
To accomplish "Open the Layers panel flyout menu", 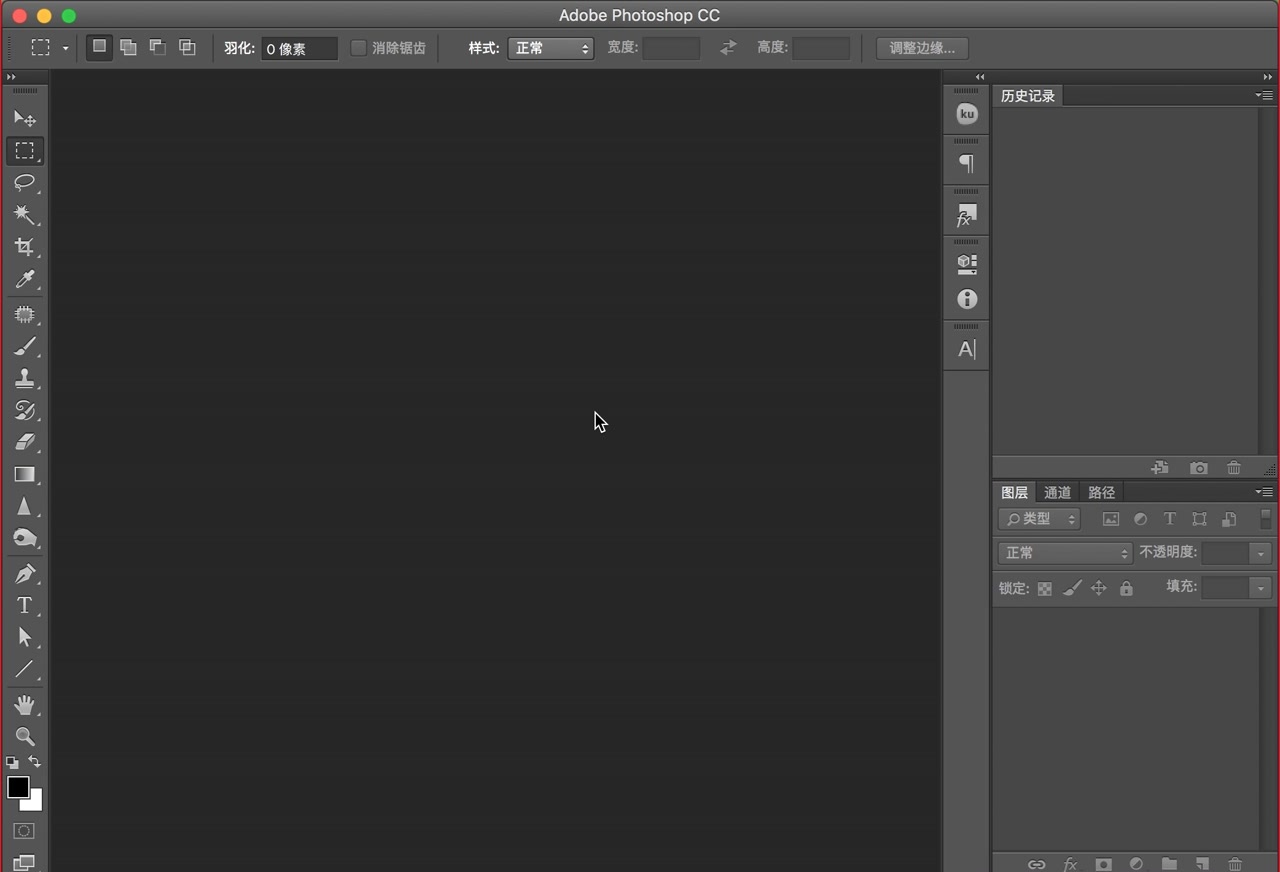I will (1265, 492).
